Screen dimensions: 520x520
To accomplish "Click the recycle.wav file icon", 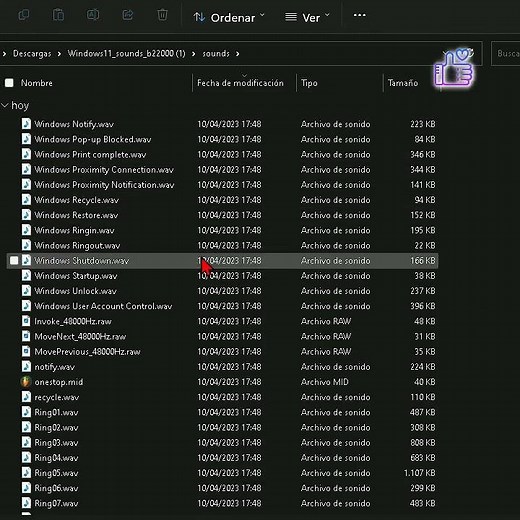I will 26,397.
